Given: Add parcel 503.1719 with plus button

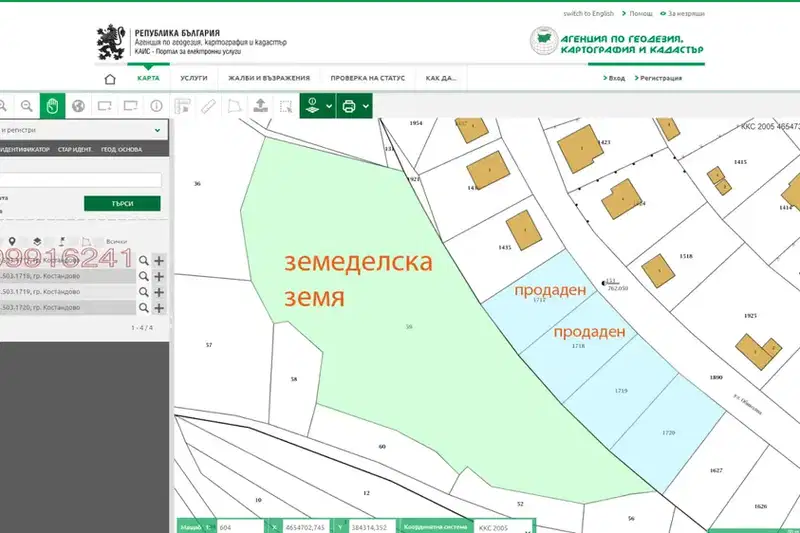Looking at the screenshot, I should pyautogui.click(x=159, y=292).
